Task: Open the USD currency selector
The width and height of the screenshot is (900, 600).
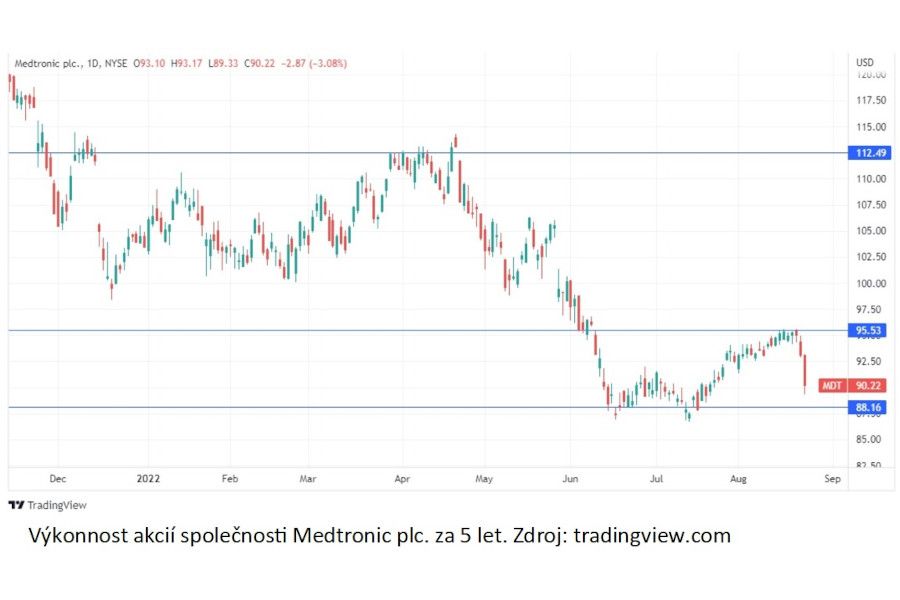Action: click(x=865, y=62)
